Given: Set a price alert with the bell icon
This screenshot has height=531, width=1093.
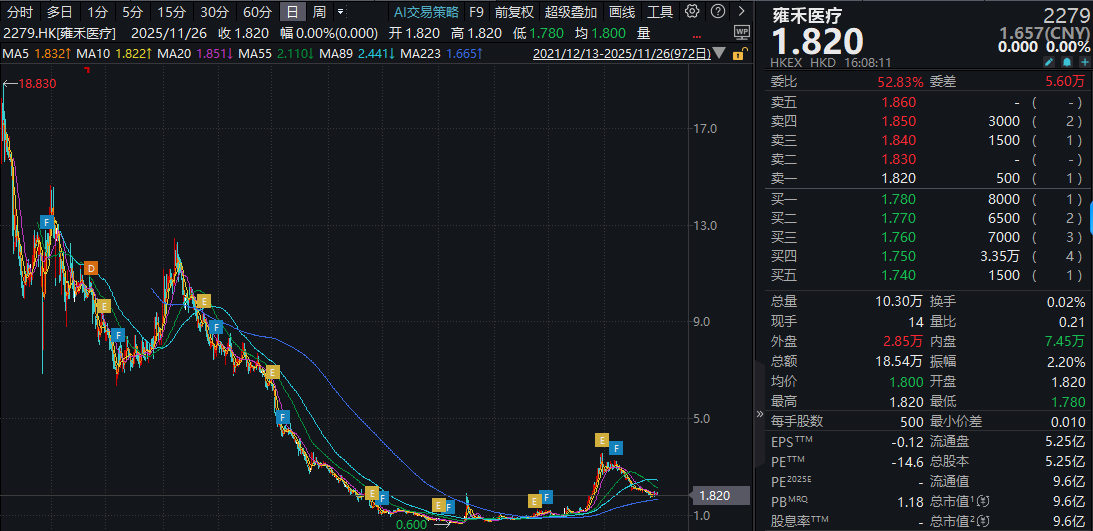Looking at the screenshot, I should coord(1066,62).
